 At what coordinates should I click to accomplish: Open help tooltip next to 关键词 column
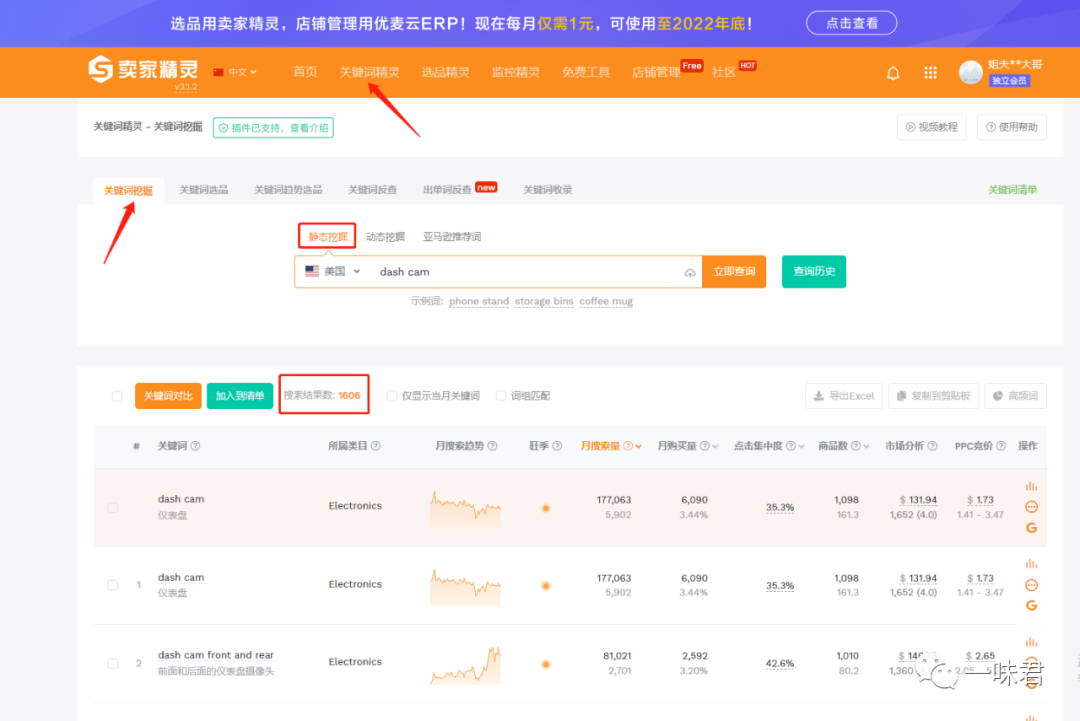click(x=196, y=446)
